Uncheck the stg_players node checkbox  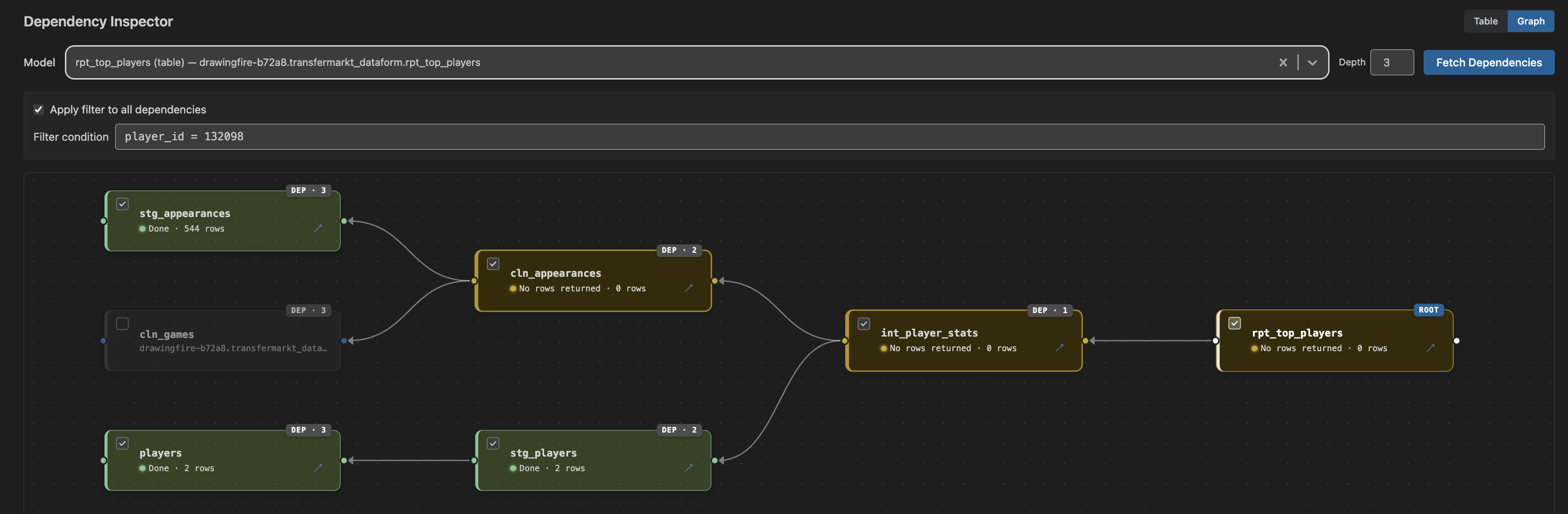point(493,443)
